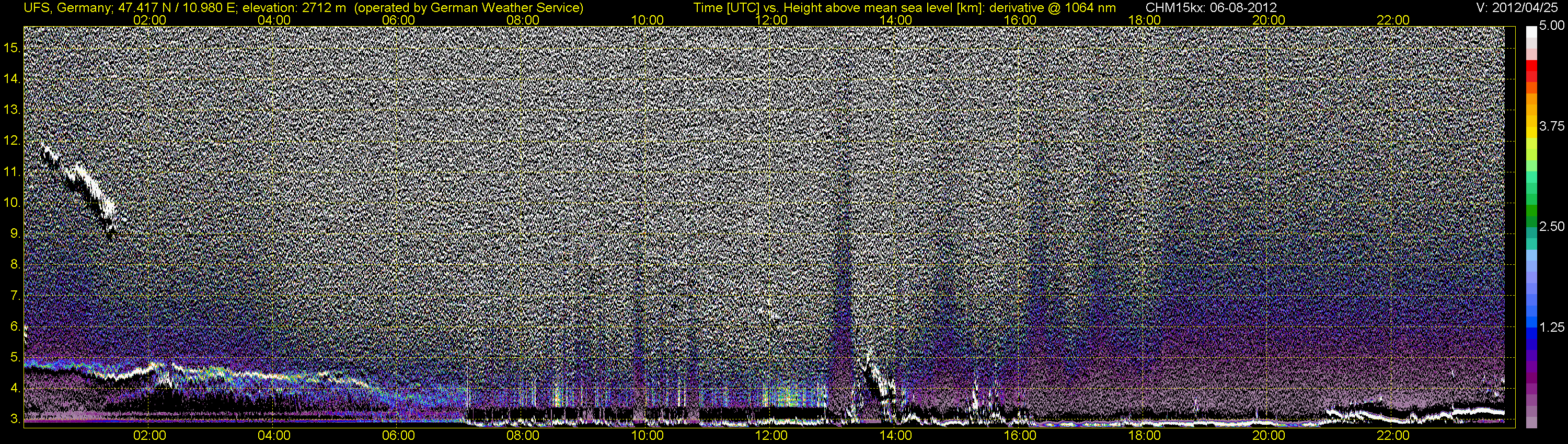This screenshot has width=1568, height=444.
Task: Click the height axis label '3.'
Action: point(15,419)
